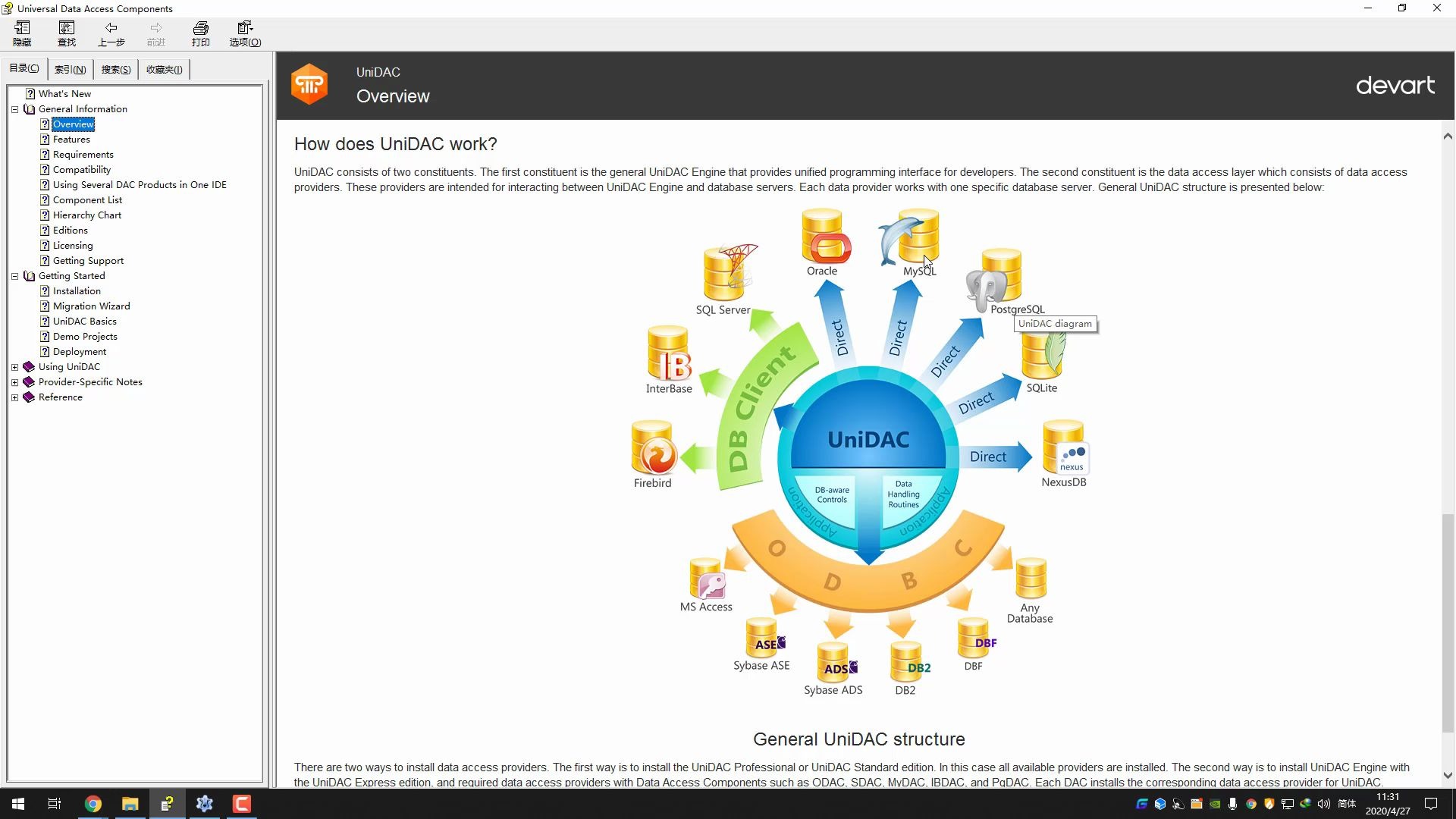Click the back navigation arrow icon

[x=111, y=28]
